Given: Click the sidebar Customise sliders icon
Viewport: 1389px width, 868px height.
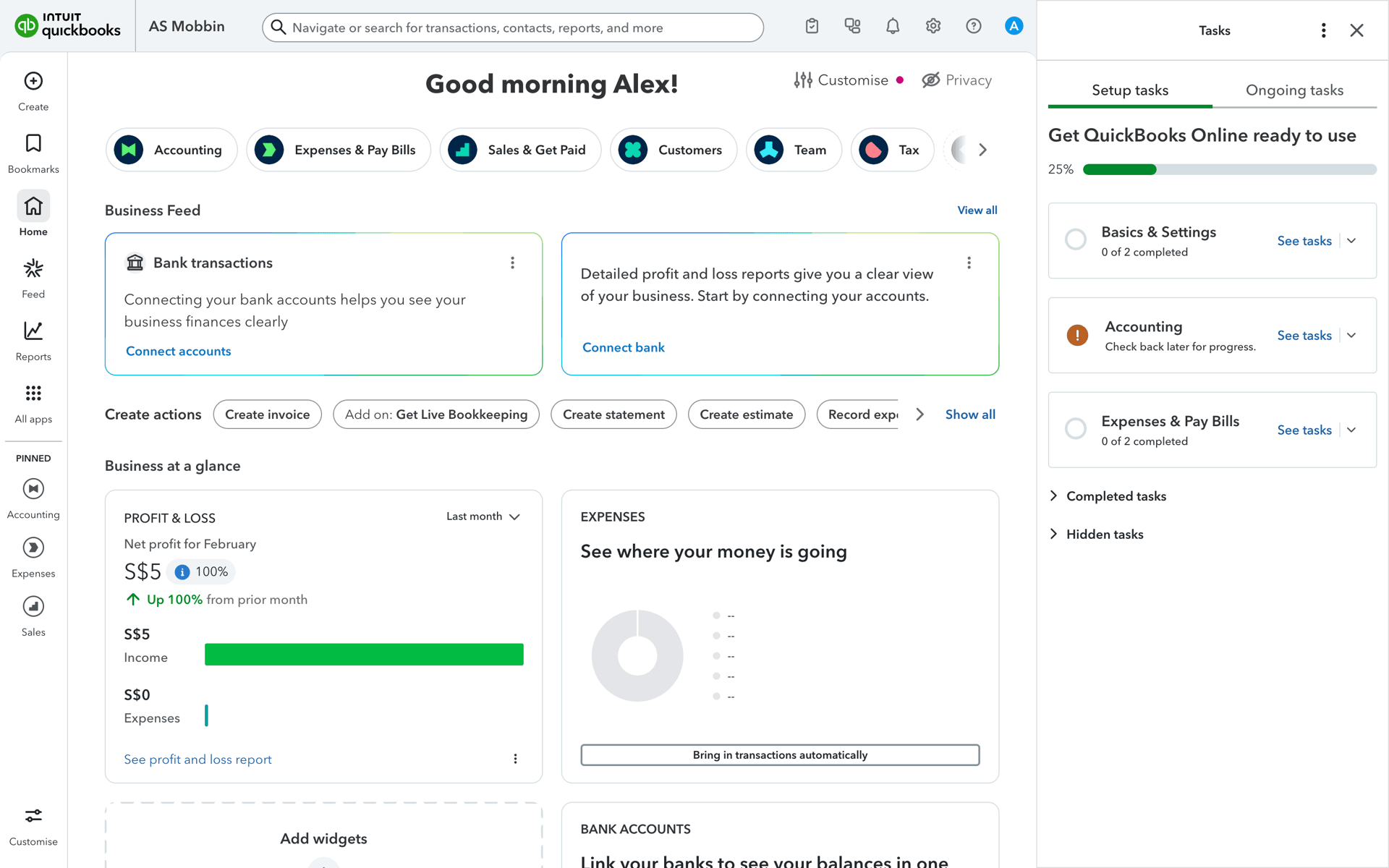Looking at the screenshot, I should (x=33, y=816).
